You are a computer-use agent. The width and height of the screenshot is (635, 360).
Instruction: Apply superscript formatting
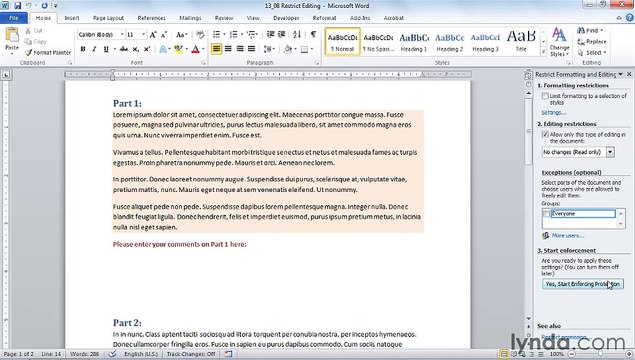147,49
